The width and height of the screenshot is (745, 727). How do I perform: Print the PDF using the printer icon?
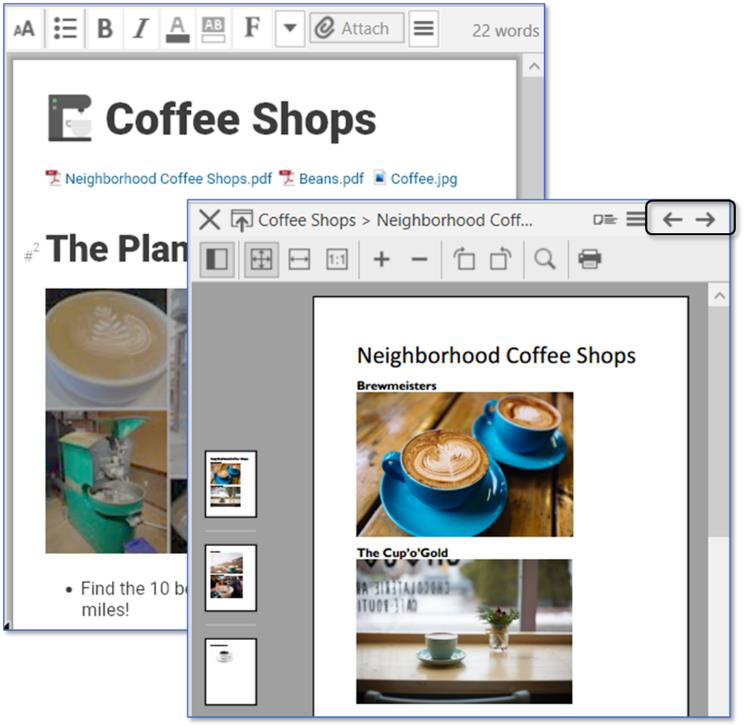(x=590, y=260)
